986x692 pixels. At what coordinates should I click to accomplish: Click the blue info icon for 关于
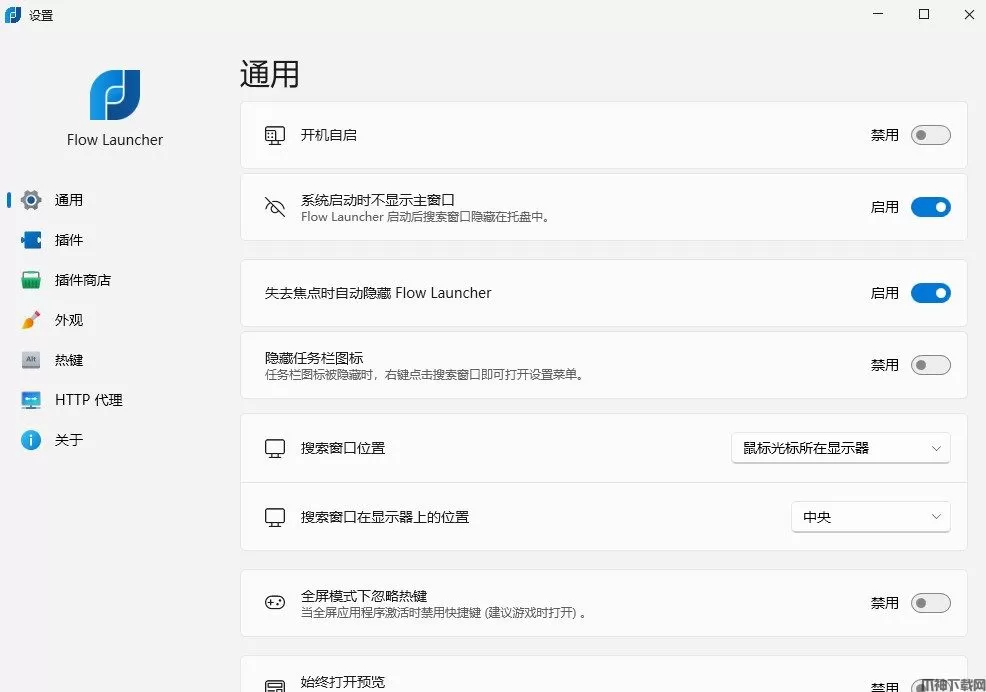[x=31, y=440]
